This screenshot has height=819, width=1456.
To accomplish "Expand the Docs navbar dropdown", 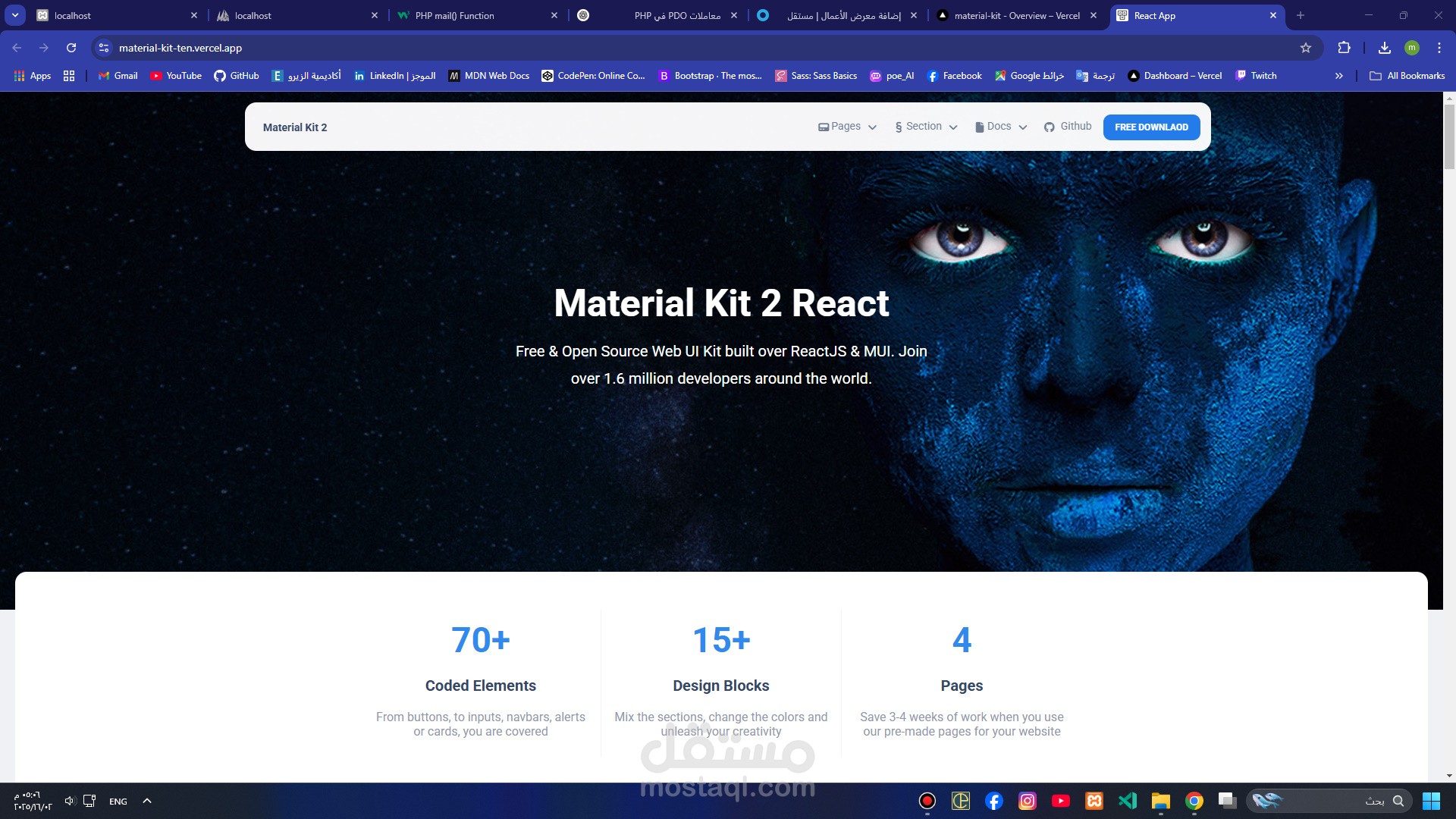I will [x=1001, y=127].
